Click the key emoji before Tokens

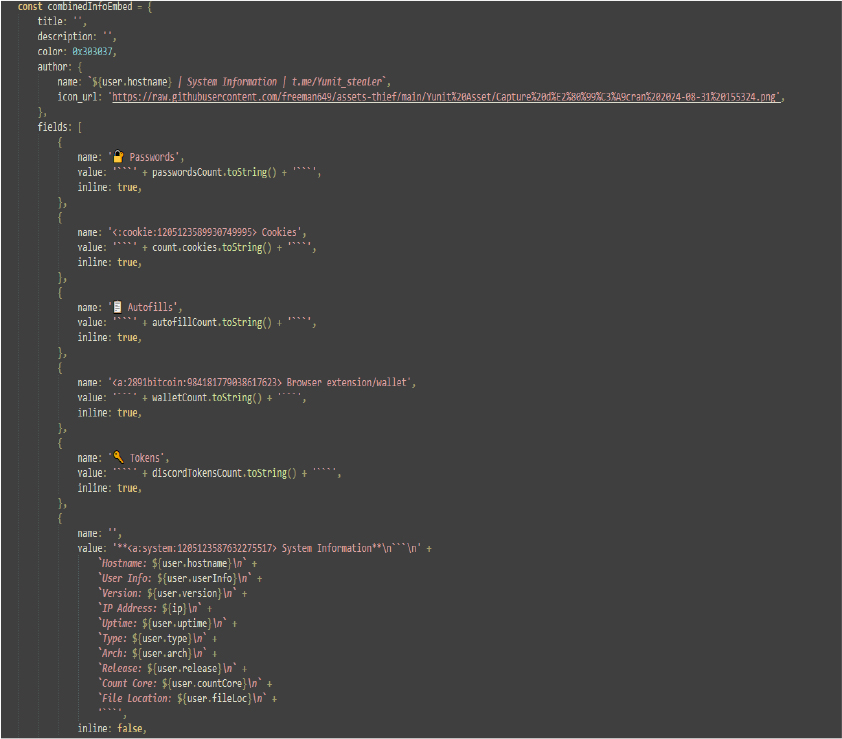click(x=119, y=457)
